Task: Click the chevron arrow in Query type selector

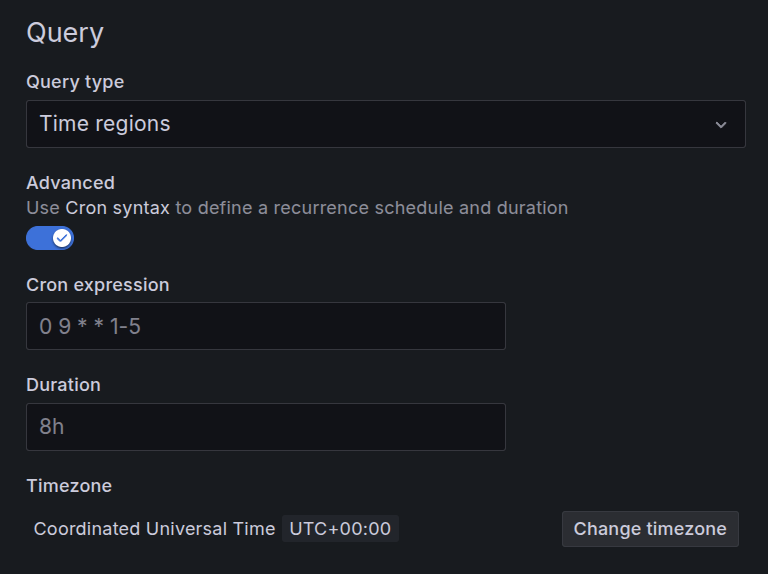Action: pyautogui.click(x=721, y=125)
